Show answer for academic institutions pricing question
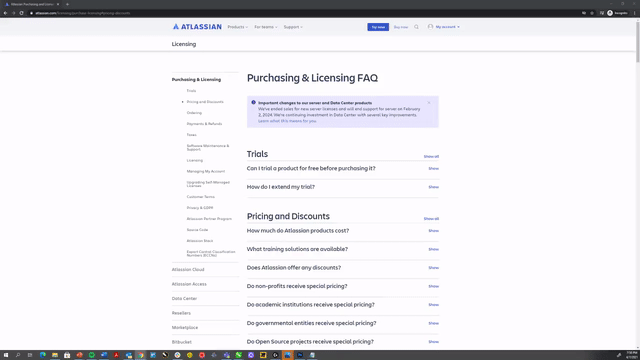Image resolution: width=640 pixels, height=360 pixels. [x=433, y=305]
